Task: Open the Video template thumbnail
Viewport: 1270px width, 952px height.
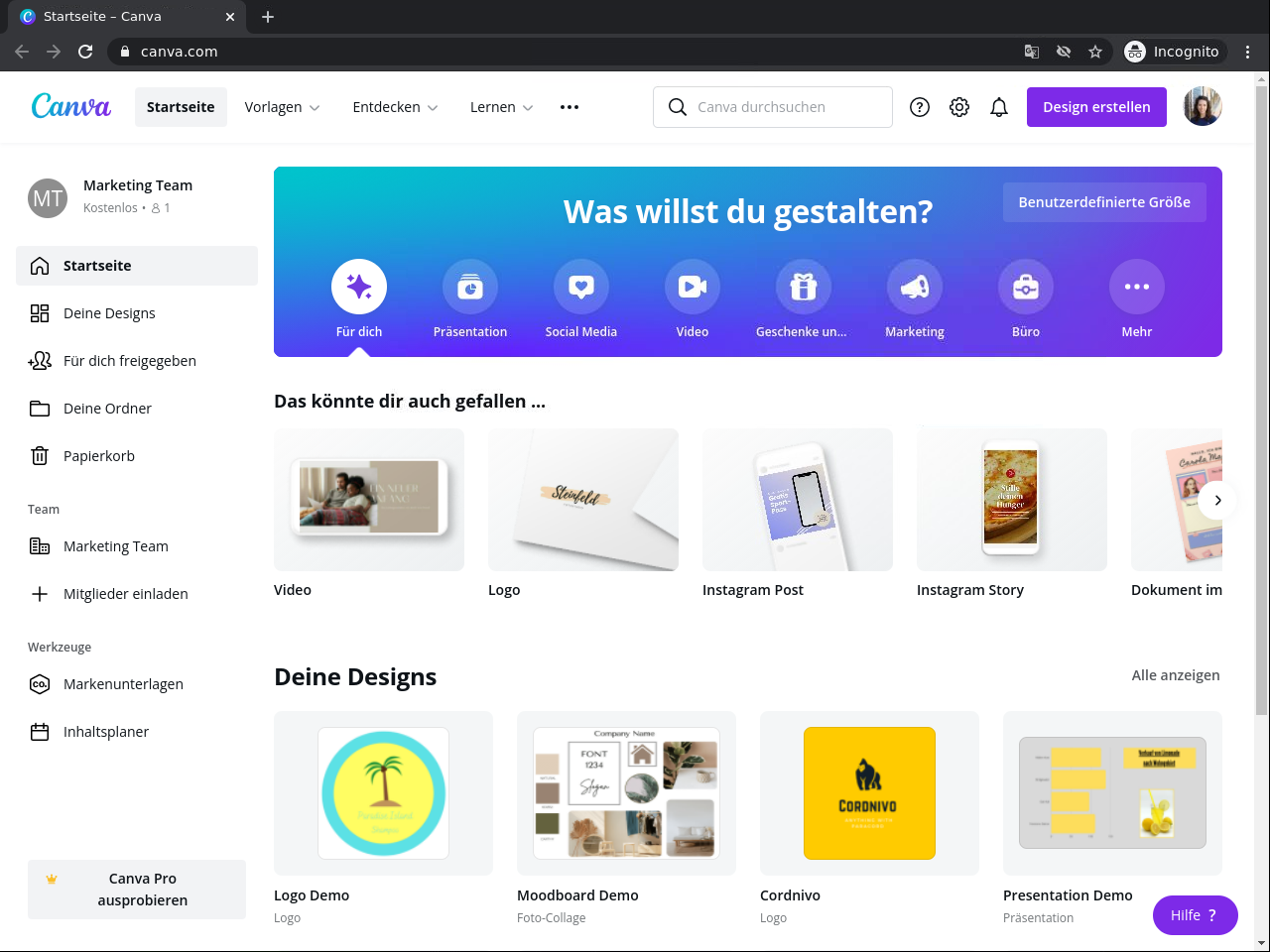Action: tap(369, 500)
